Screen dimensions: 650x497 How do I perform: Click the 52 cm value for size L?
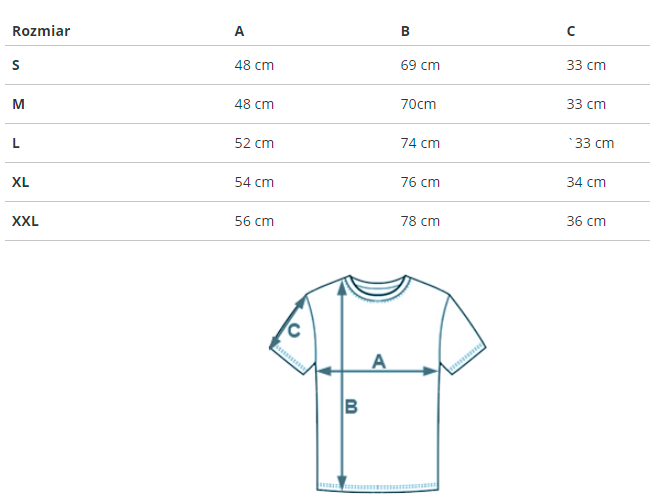(254, 143)
